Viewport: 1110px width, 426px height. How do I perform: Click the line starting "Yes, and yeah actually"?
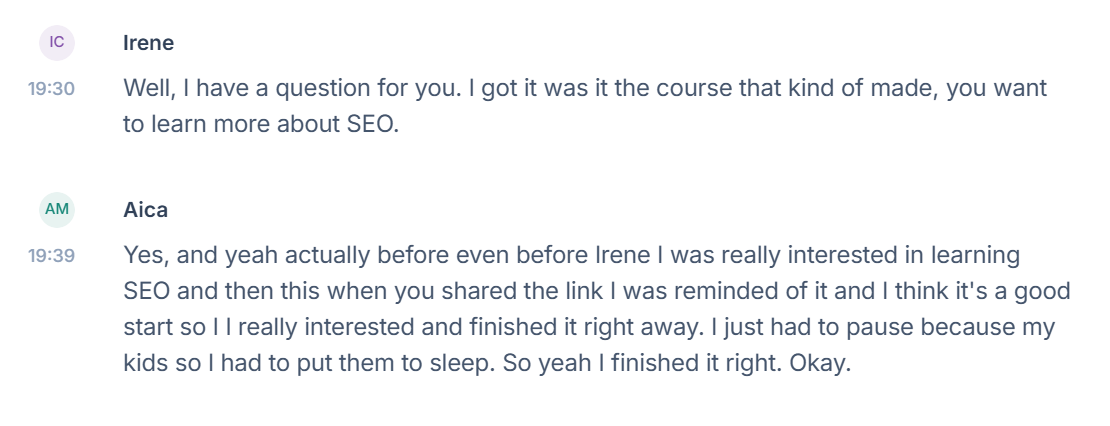click(x=571, y=255)
